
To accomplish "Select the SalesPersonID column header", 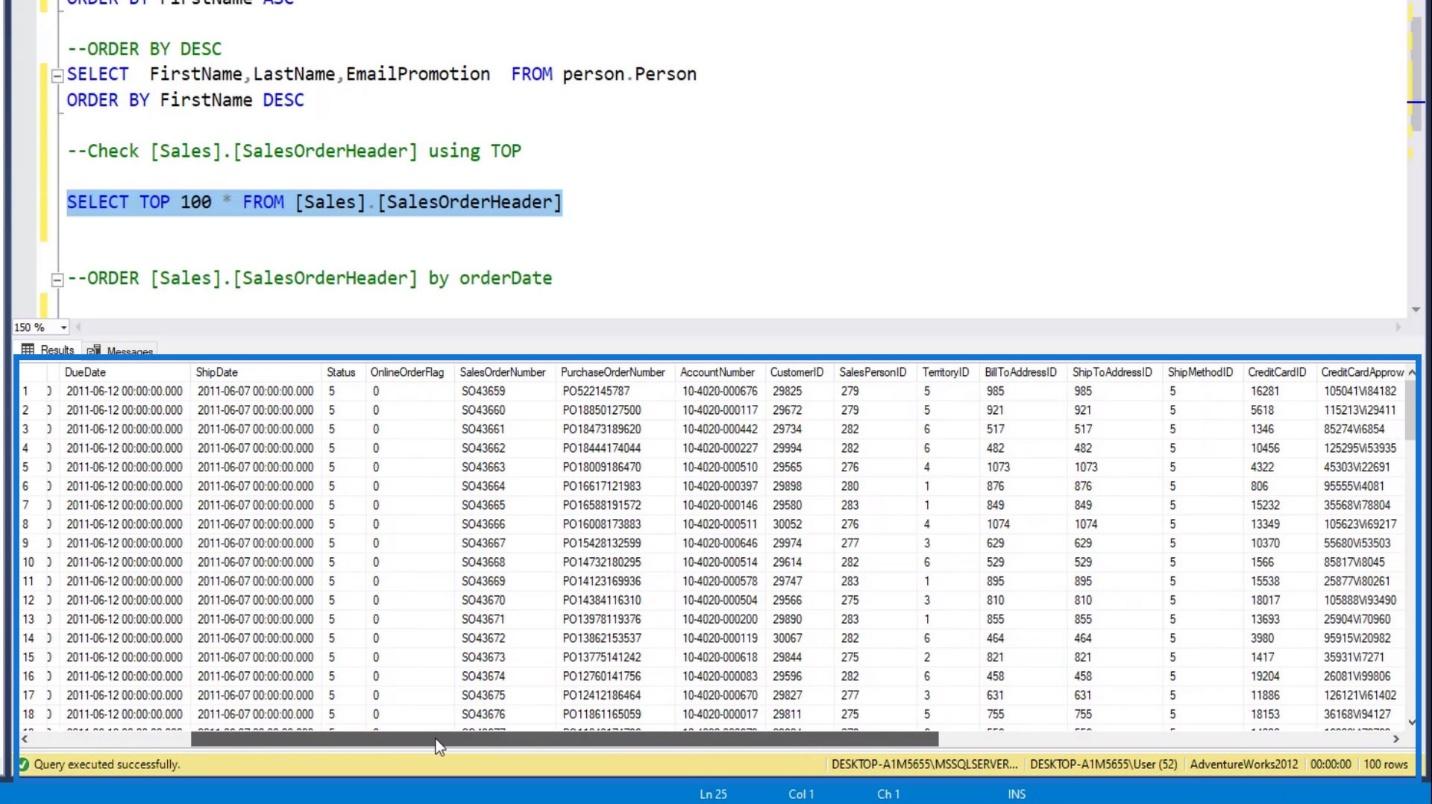I will (x=875, y=372).
